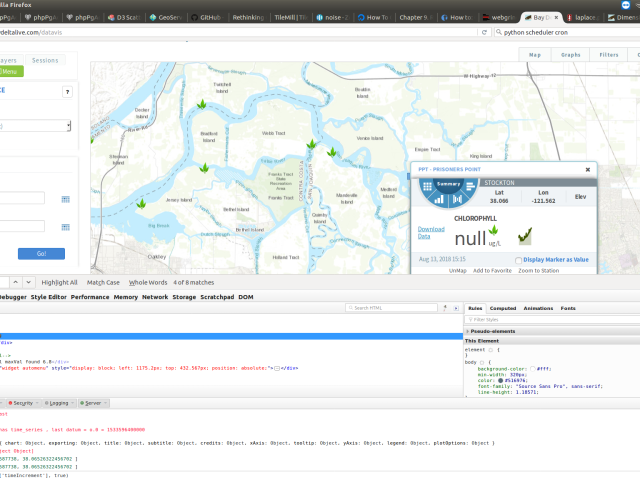Image resolution: width=640 pixels, height=480 pixels.
Task: Open the Performance devtools tab
Action: [x=90, y=297]
